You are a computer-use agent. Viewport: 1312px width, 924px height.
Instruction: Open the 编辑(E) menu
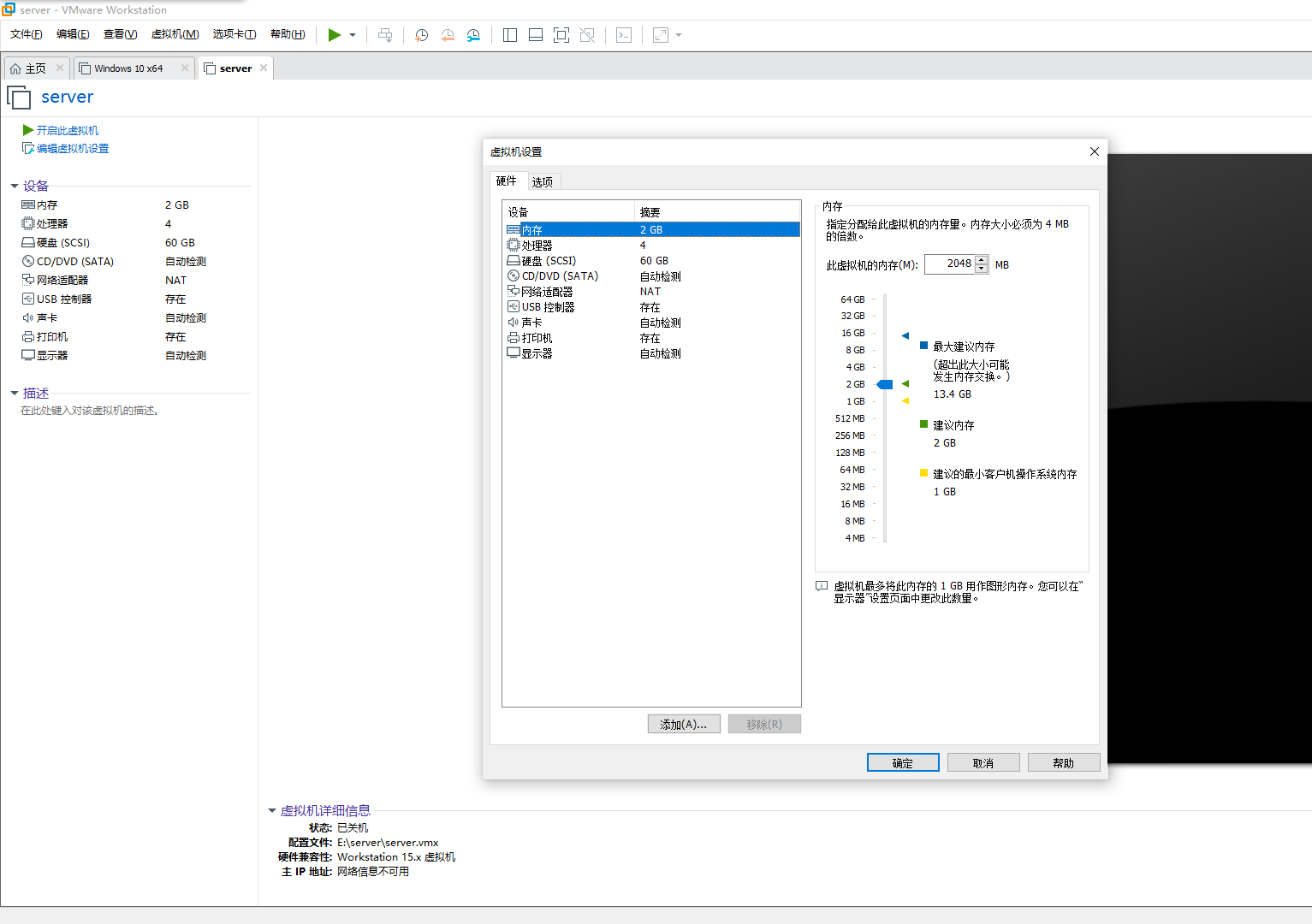click(x=73, y=34)
